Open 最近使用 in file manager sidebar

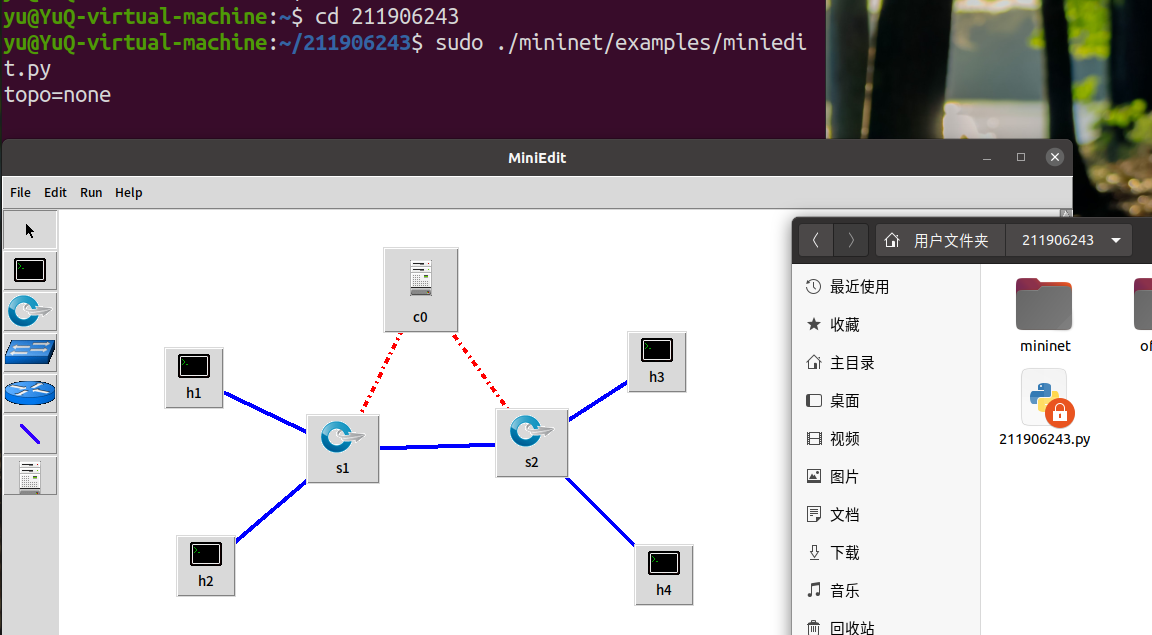point(885,287)
